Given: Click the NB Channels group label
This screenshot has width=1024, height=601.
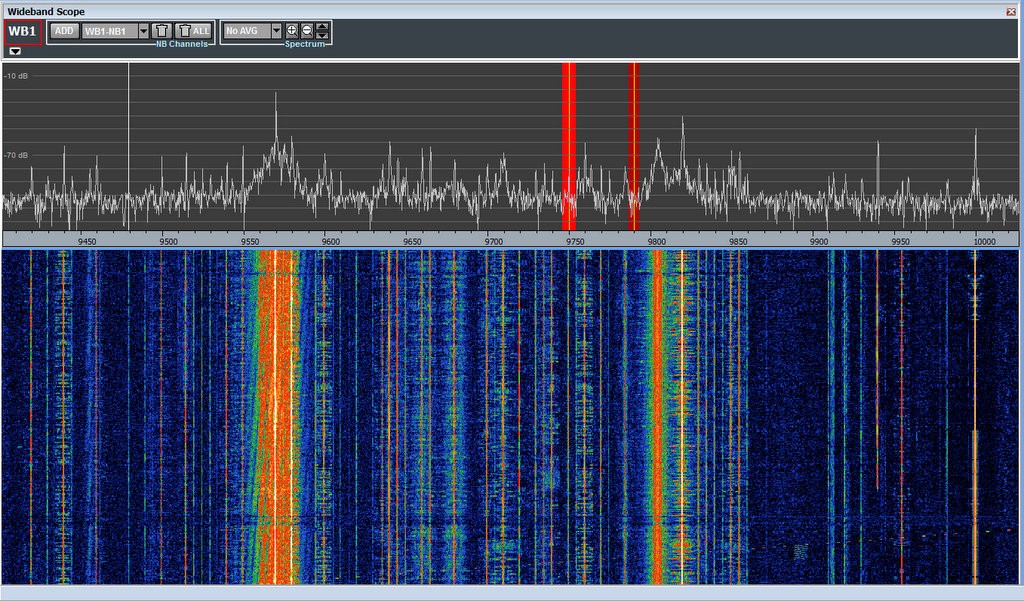Looking at the screenshot, I should point(180,44).
